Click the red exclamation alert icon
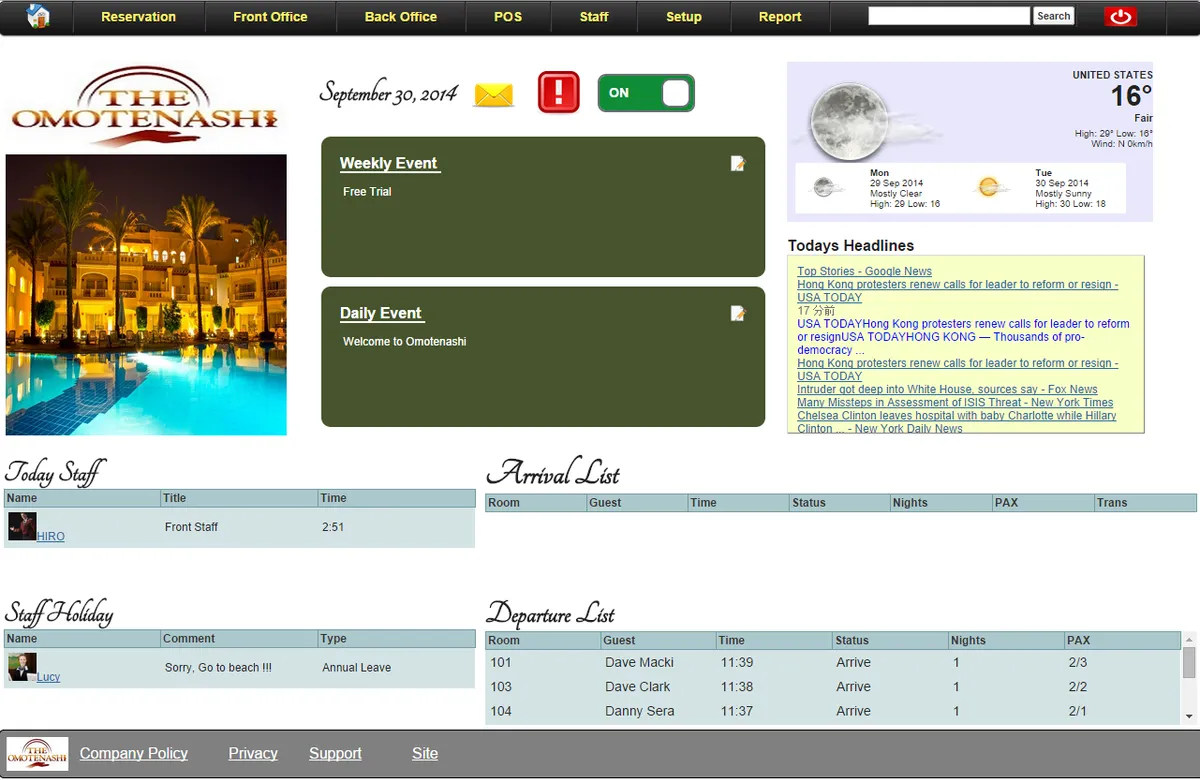 [x=559, y=93]
